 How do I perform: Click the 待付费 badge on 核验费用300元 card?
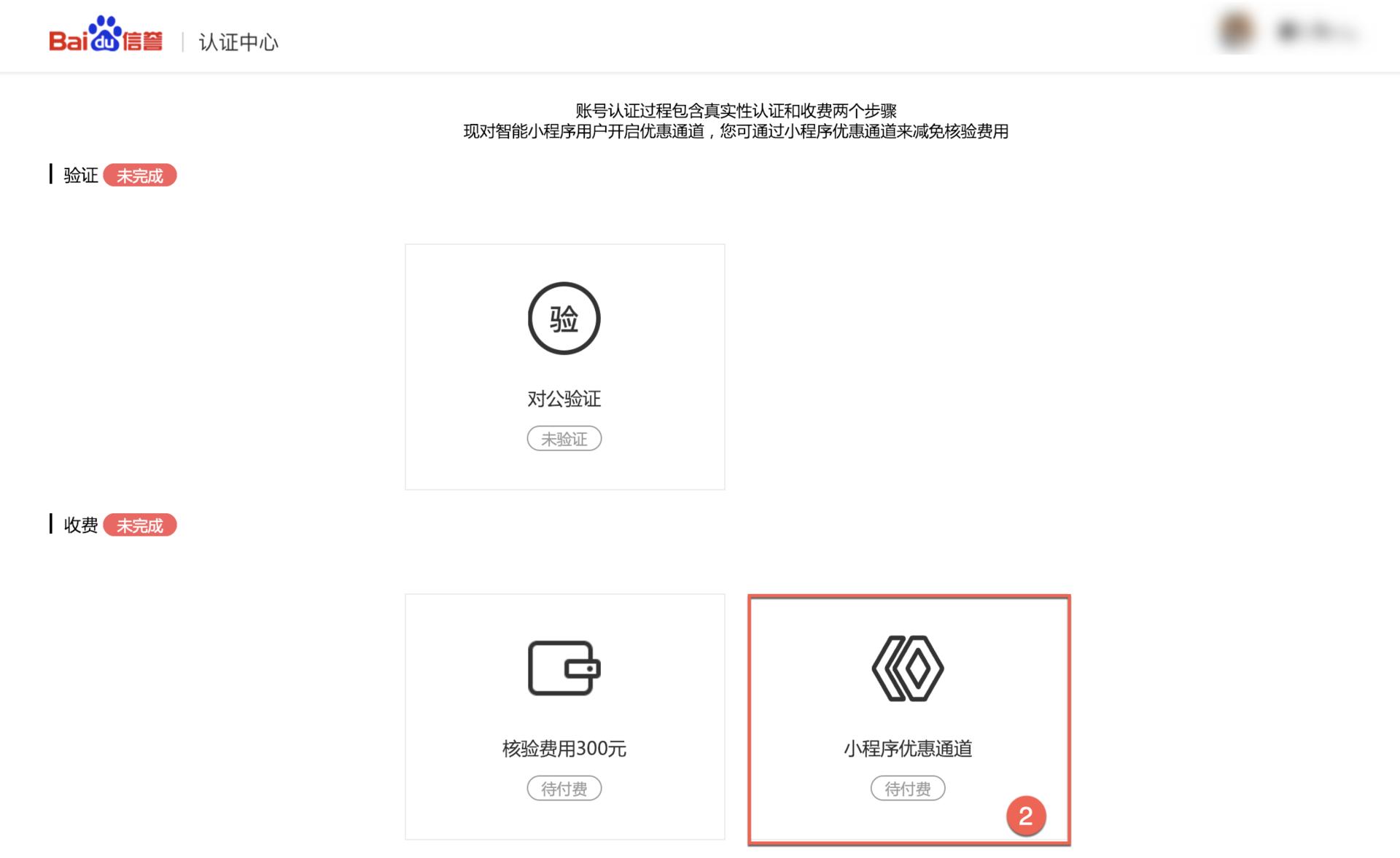coord(564,788)
